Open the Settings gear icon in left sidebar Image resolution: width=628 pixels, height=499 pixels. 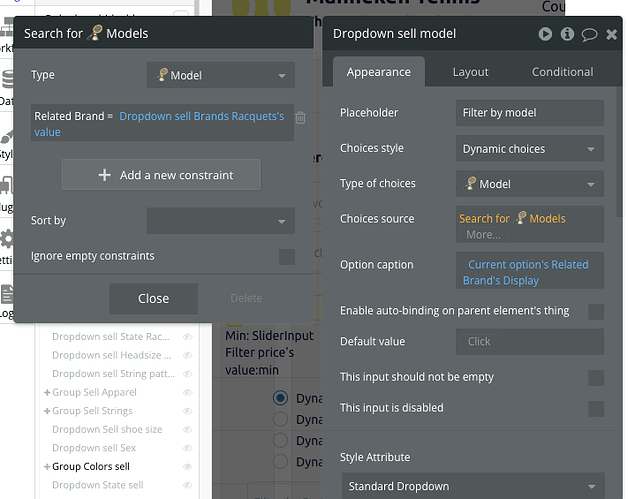point(7,239)
